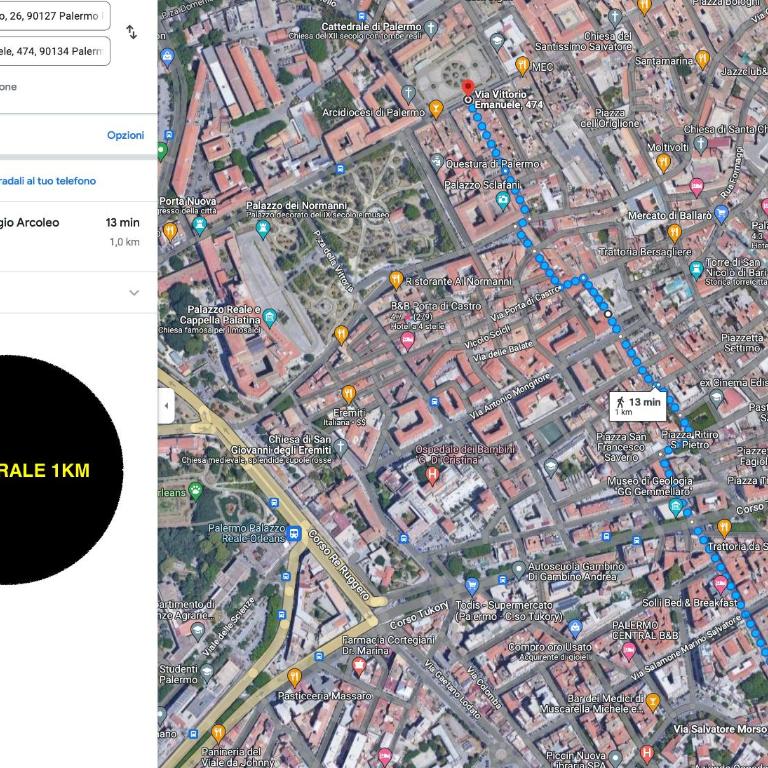Open the PALERMO CENTRAL B&B hotel marker
The width and height of the screenshot is (768, 768).
[628, 651]
